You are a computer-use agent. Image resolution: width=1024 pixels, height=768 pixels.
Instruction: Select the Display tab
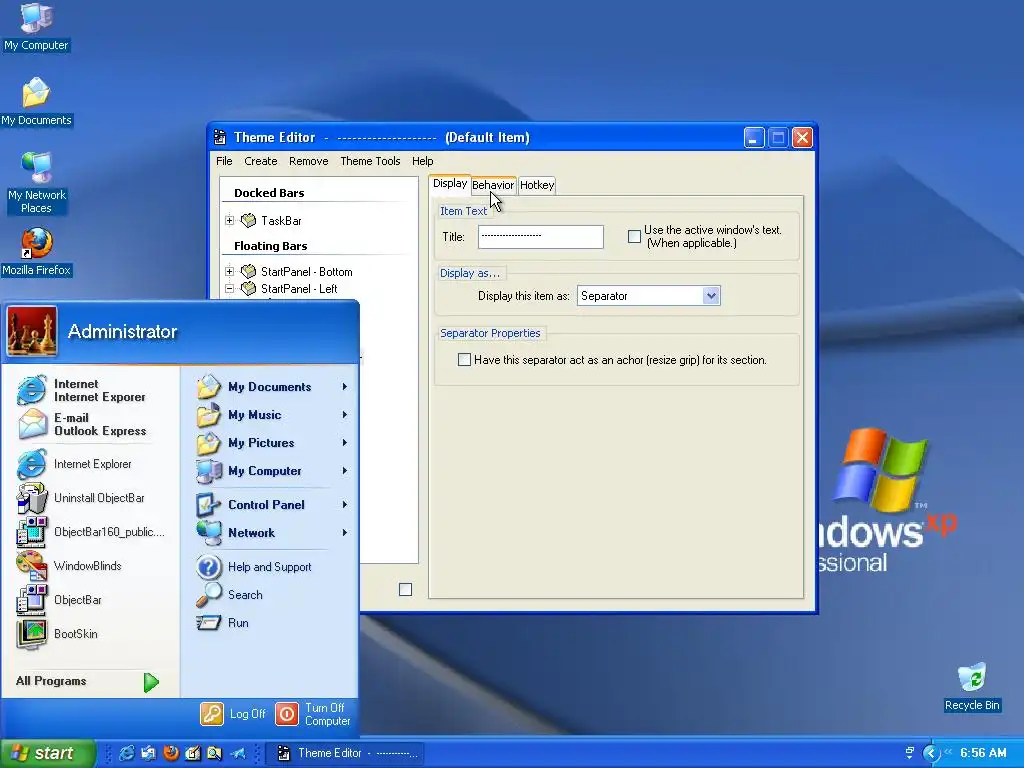pyautogui.click(x=450, y=184)
